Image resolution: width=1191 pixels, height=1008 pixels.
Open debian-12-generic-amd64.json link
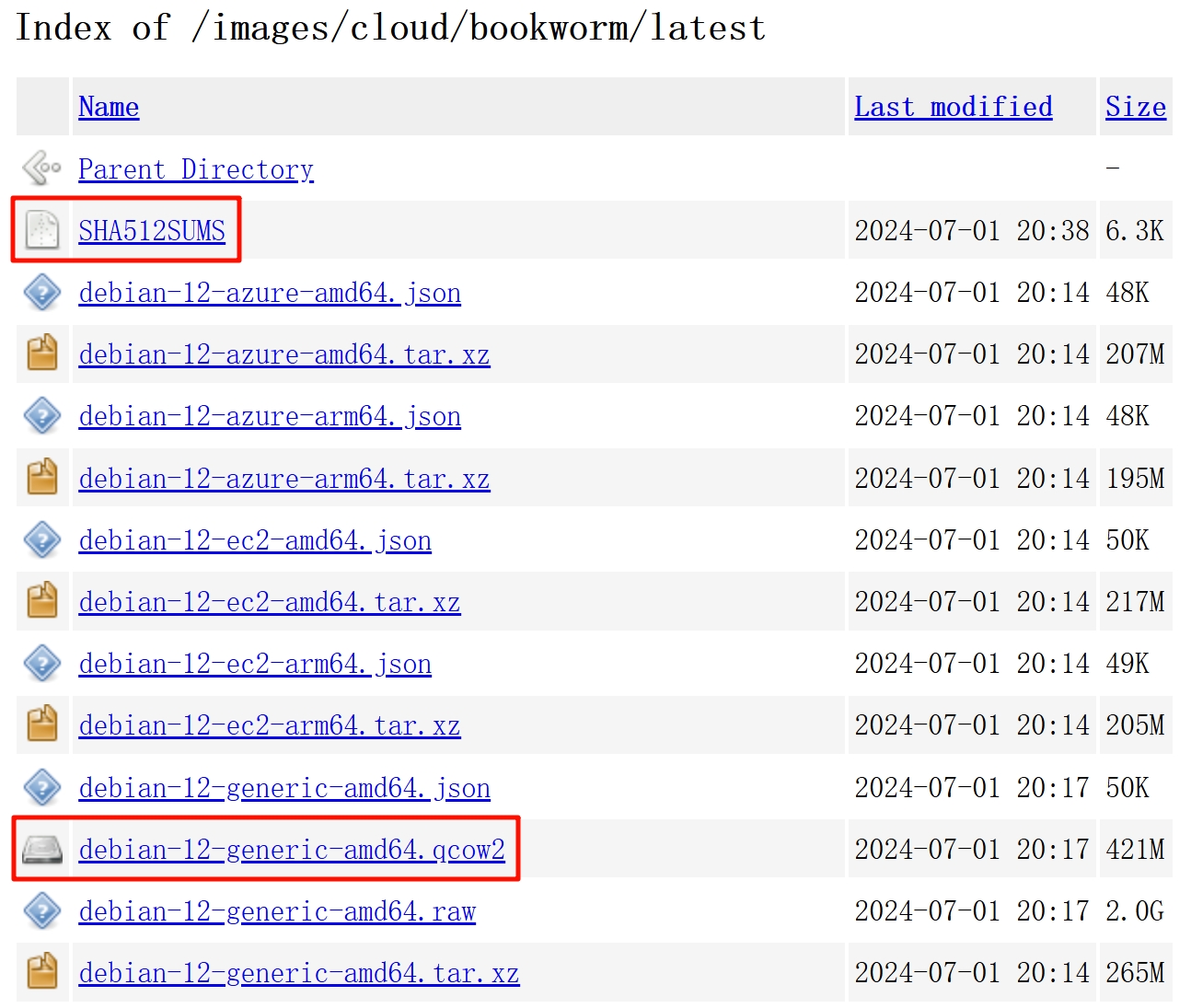point(284,788)
